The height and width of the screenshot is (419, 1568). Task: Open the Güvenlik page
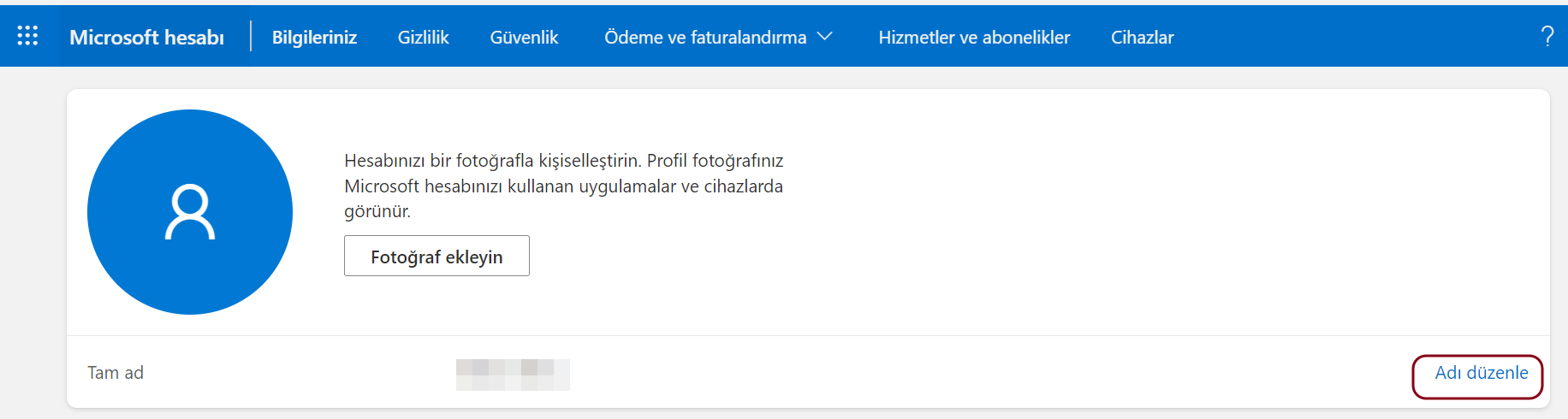[524, 37]
